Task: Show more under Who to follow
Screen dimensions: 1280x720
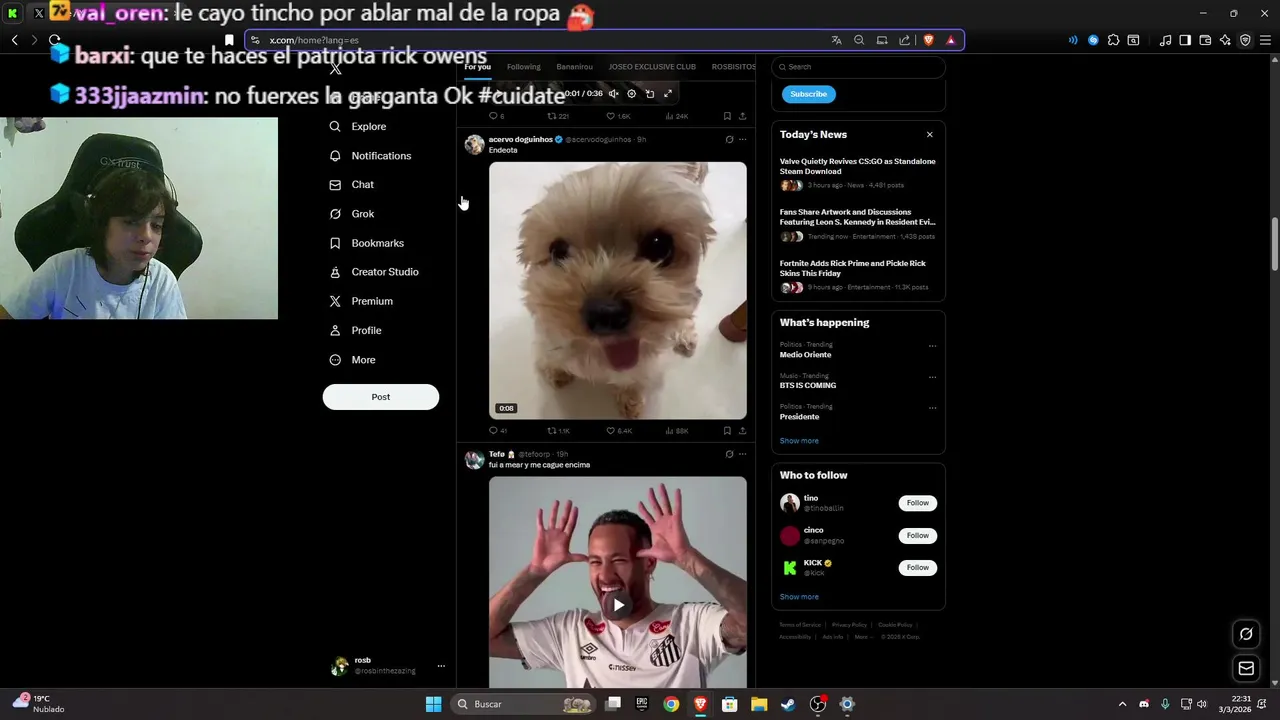Action: click(x=799, y=597)
